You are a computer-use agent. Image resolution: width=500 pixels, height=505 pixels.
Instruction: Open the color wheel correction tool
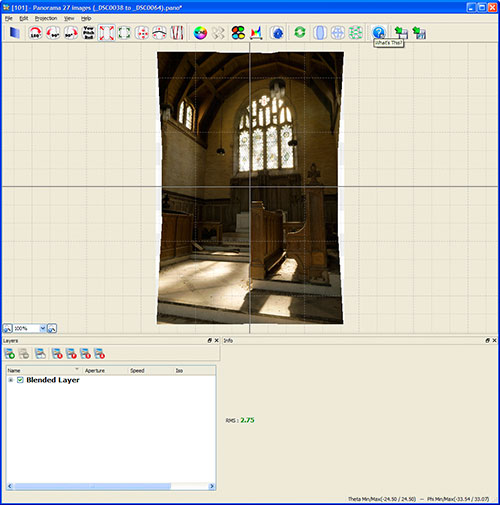click(x=200, y=33)
